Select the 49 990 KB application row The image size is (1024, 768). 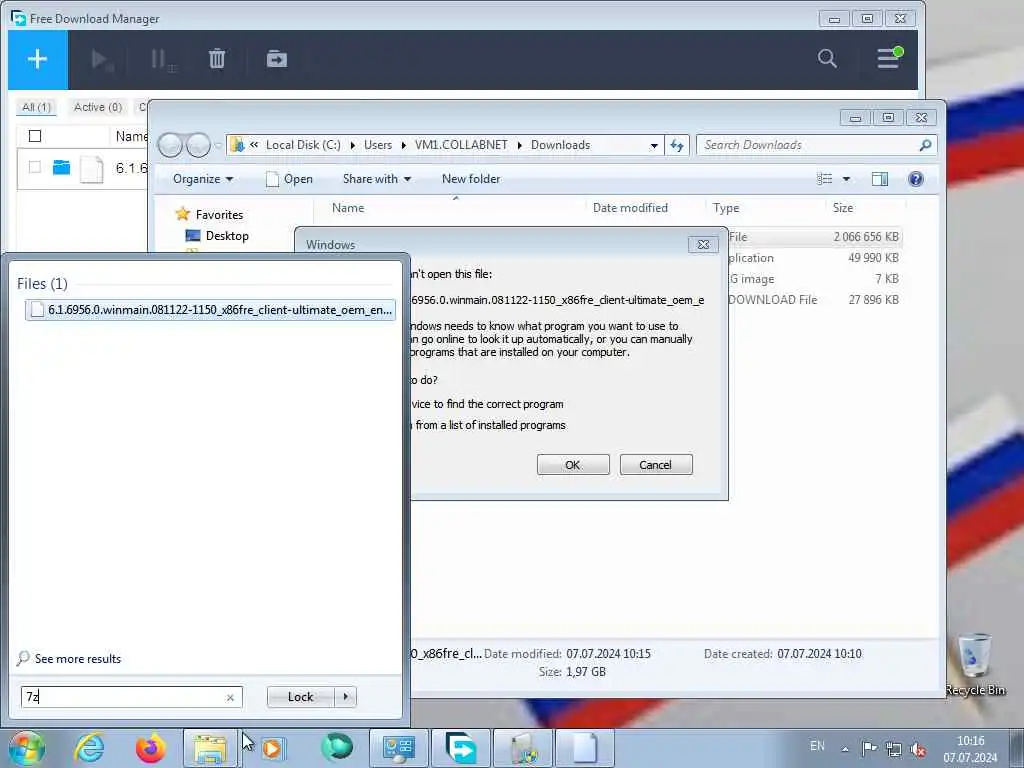816,258
